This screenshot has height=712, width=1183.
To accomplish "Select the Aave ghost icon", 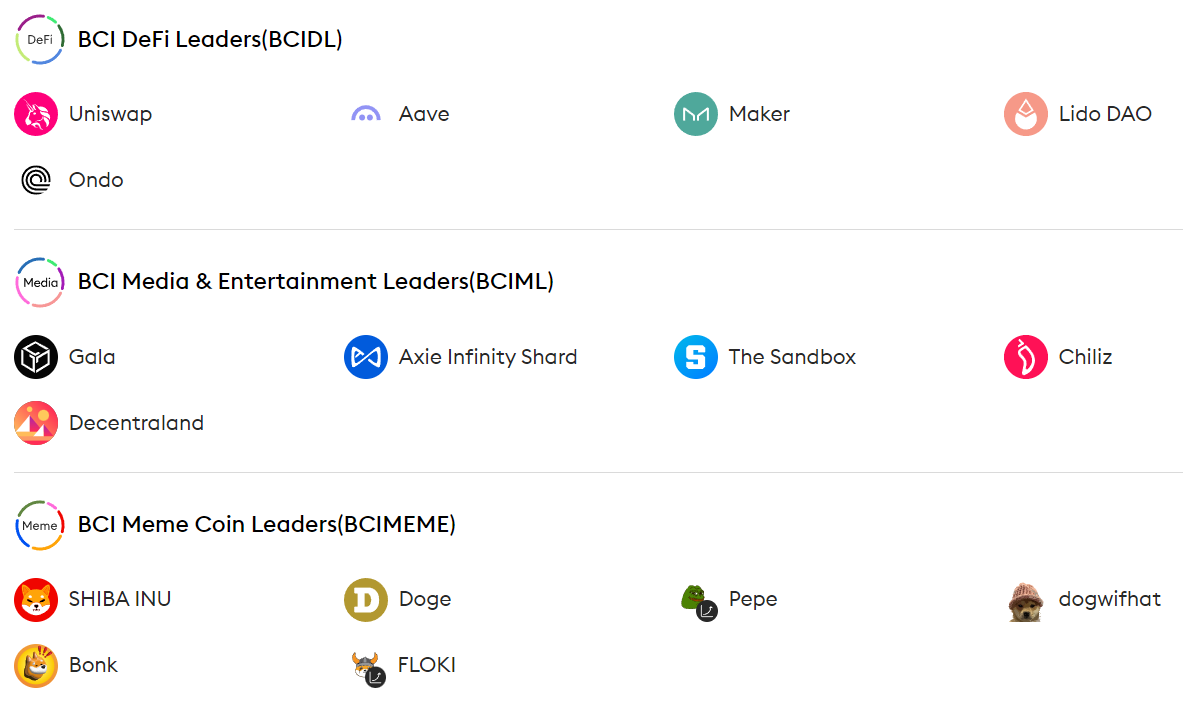I will tap(366, 113).
